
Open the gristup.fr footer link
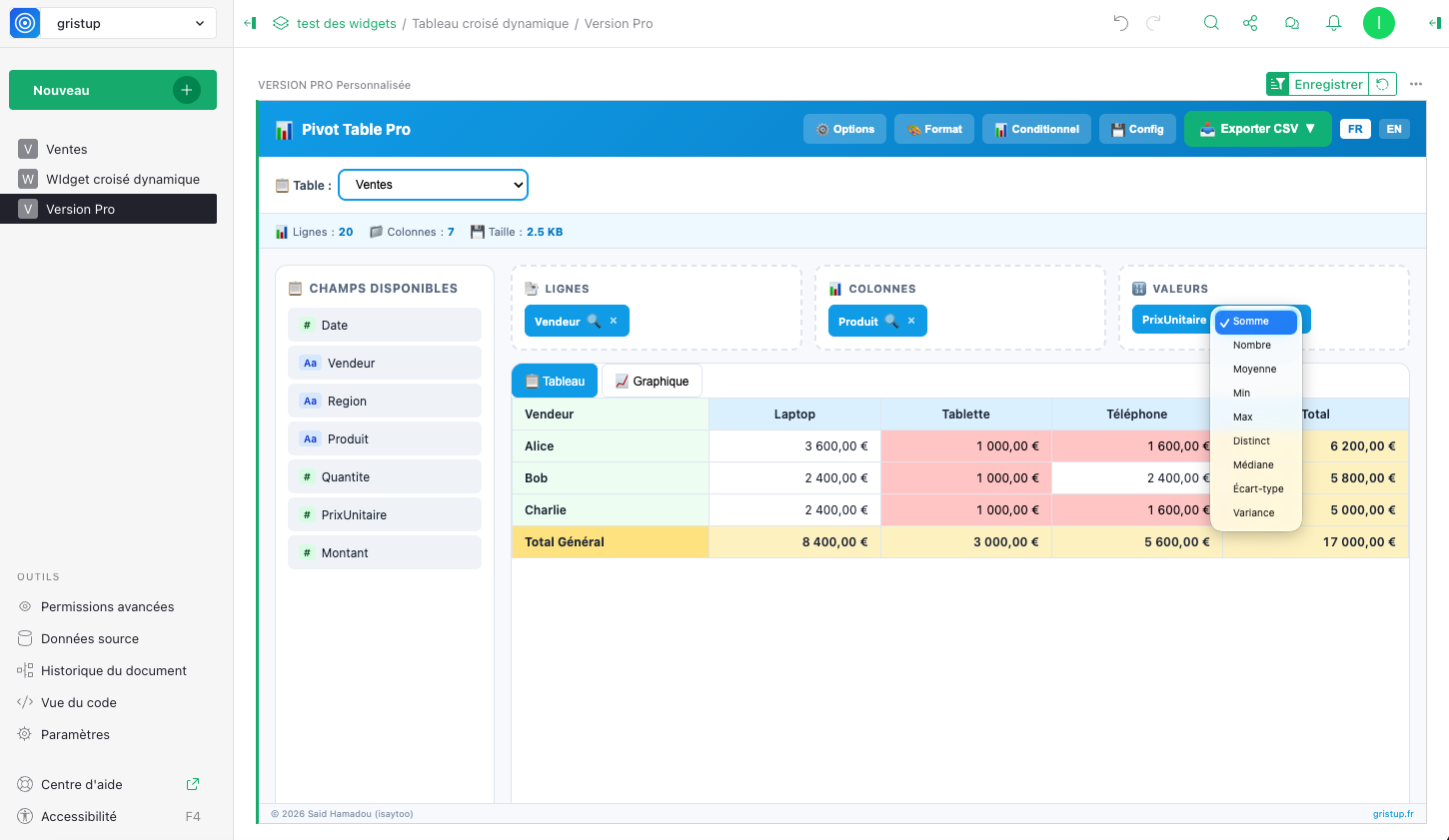coord(1392,814)
